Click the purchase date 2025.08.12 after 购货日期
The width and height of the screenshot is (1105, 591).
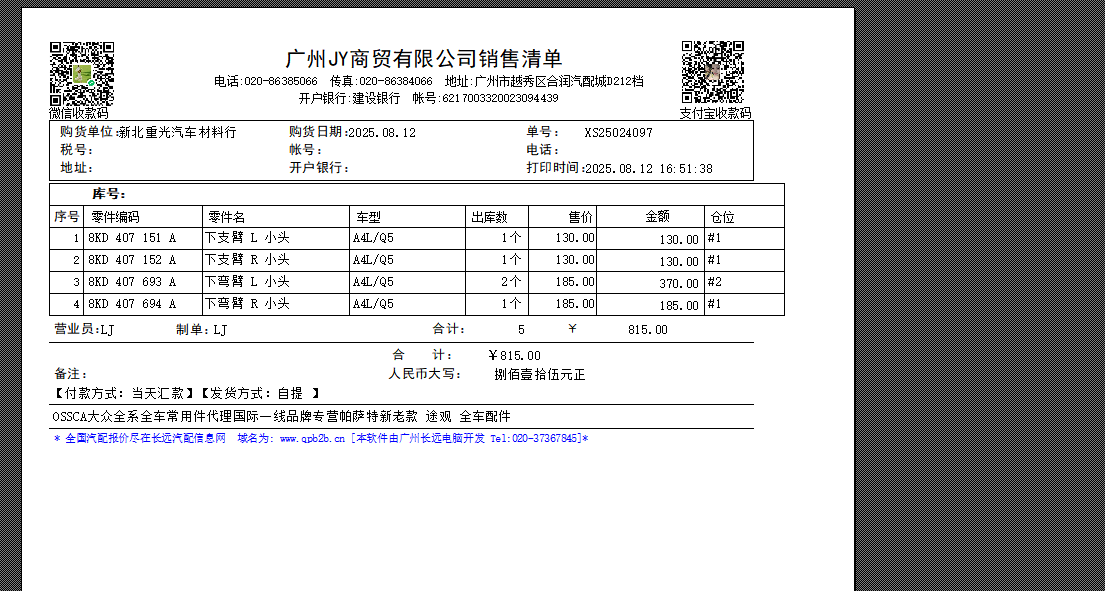[382, 132]
